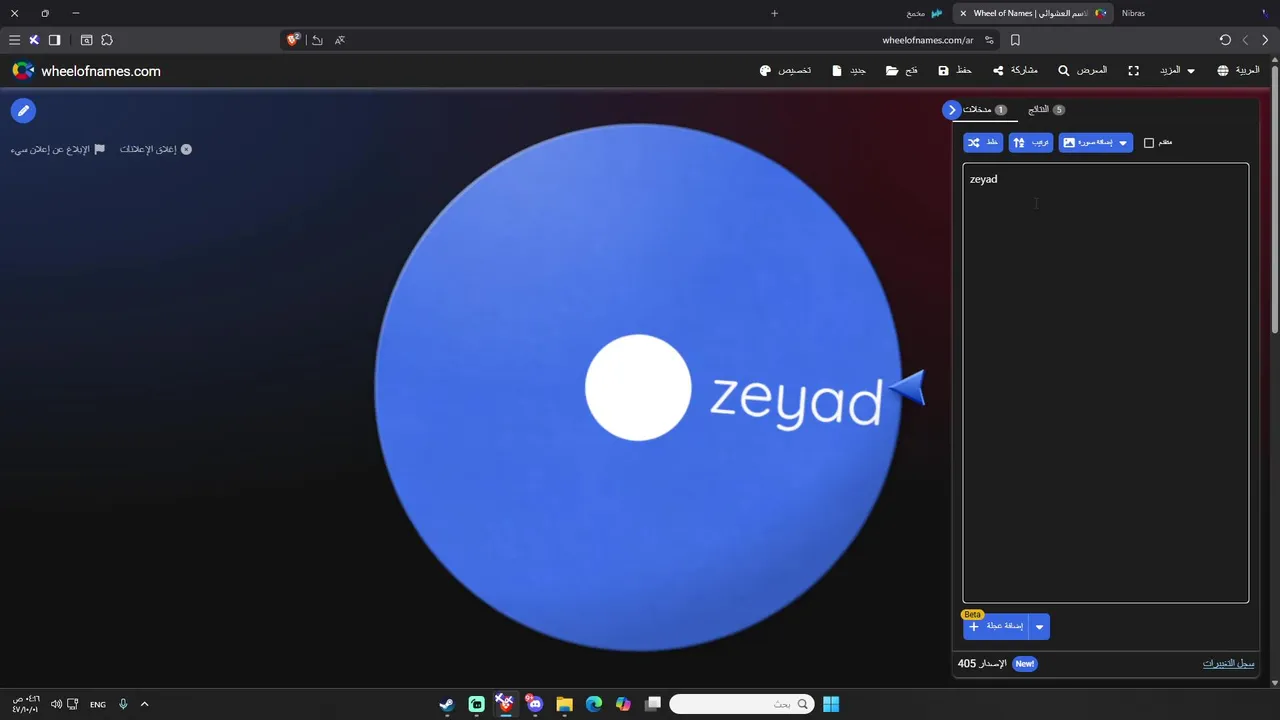Viewport: 1280px width, 720px height.
Task: Open the extensions puzzle icon
Action: pos(107,40)
